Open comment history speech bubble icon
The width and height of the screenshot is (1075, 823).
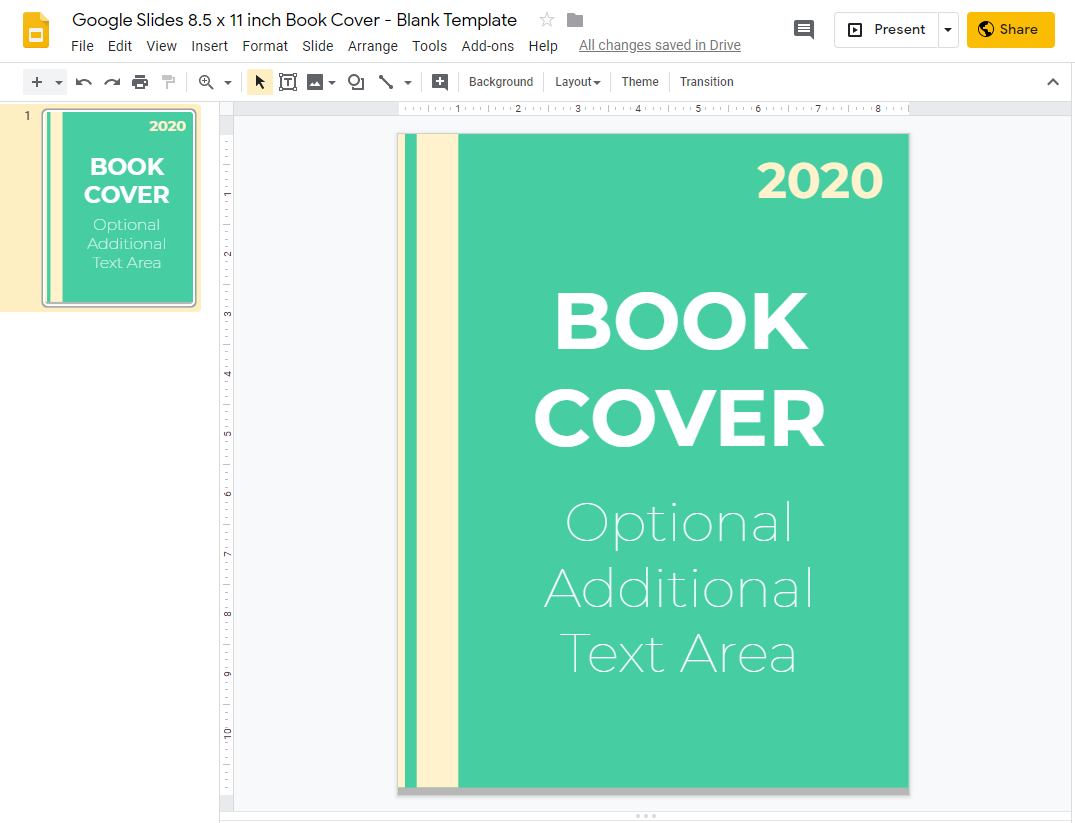pyautogui.click(x=804, y=29)
